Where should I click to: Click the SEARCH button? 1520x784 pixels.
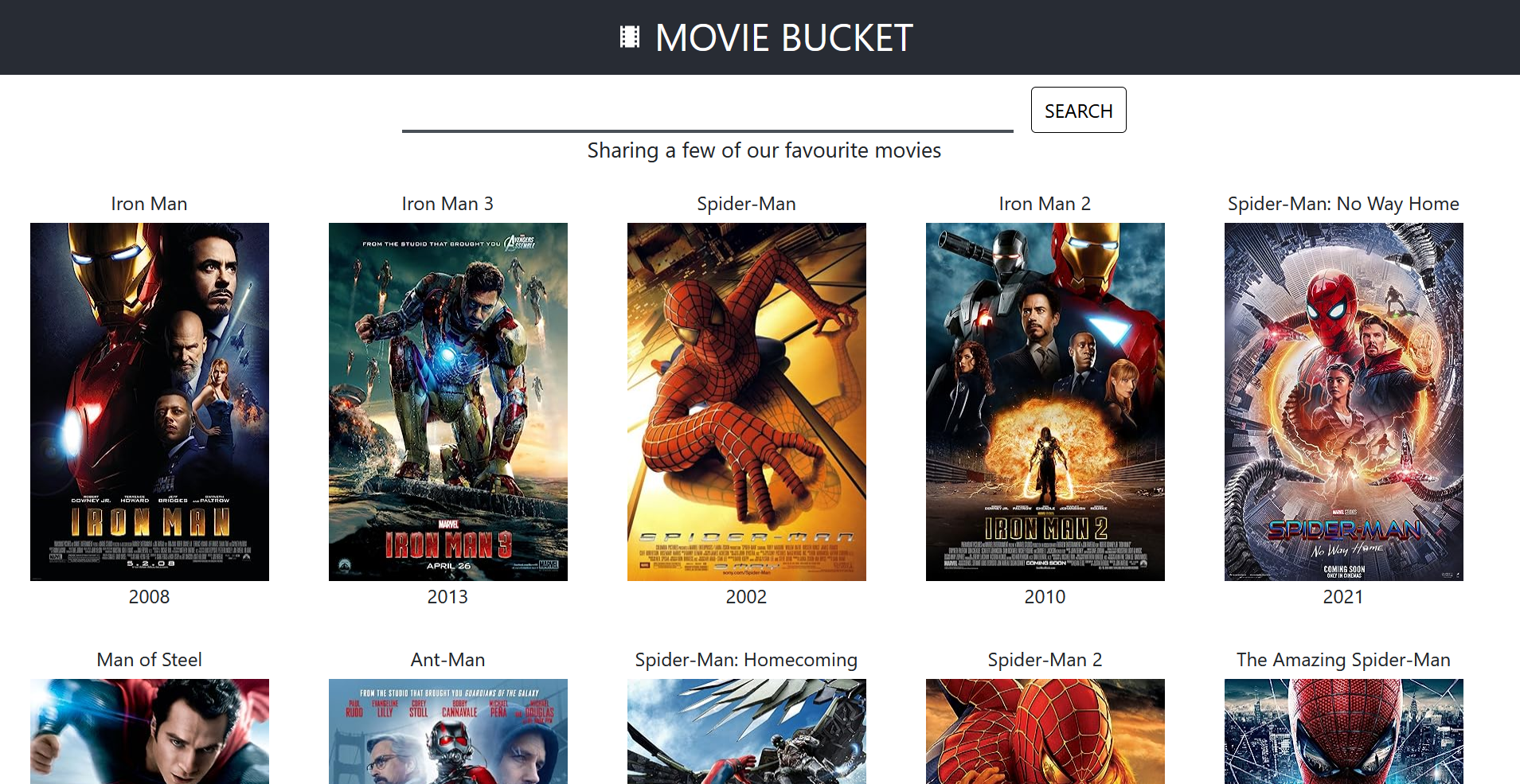click(1078, 110)
